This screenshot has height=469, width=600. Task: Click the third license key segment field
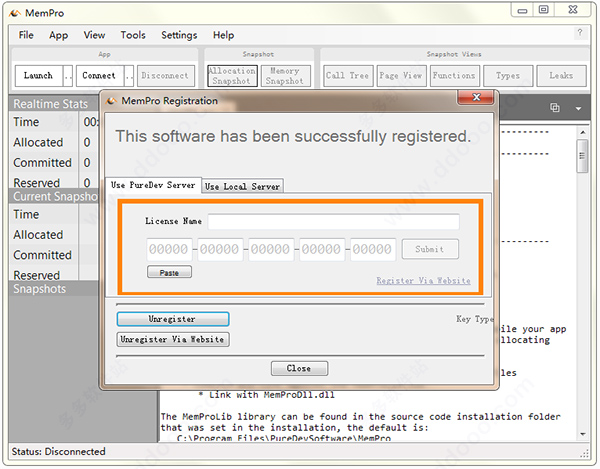(271, 249)
